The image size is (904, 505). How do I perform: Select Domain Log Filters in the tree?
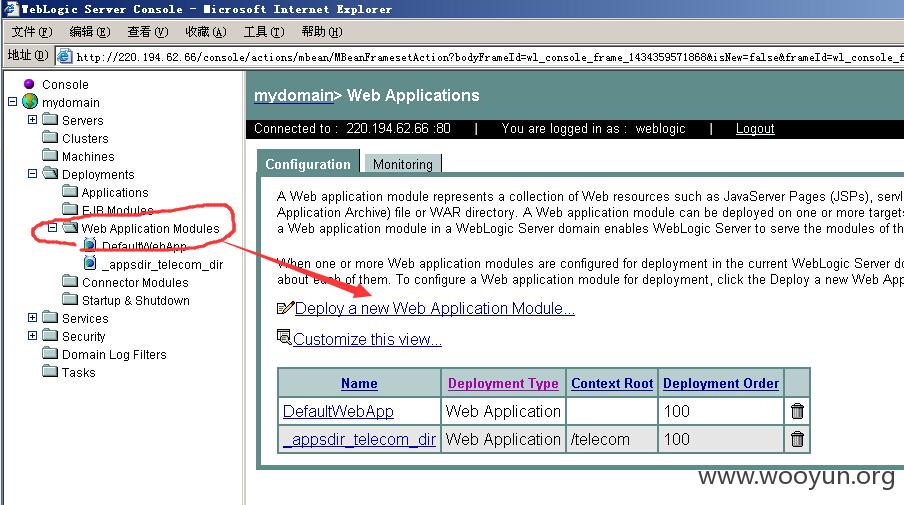click(114, 355)
